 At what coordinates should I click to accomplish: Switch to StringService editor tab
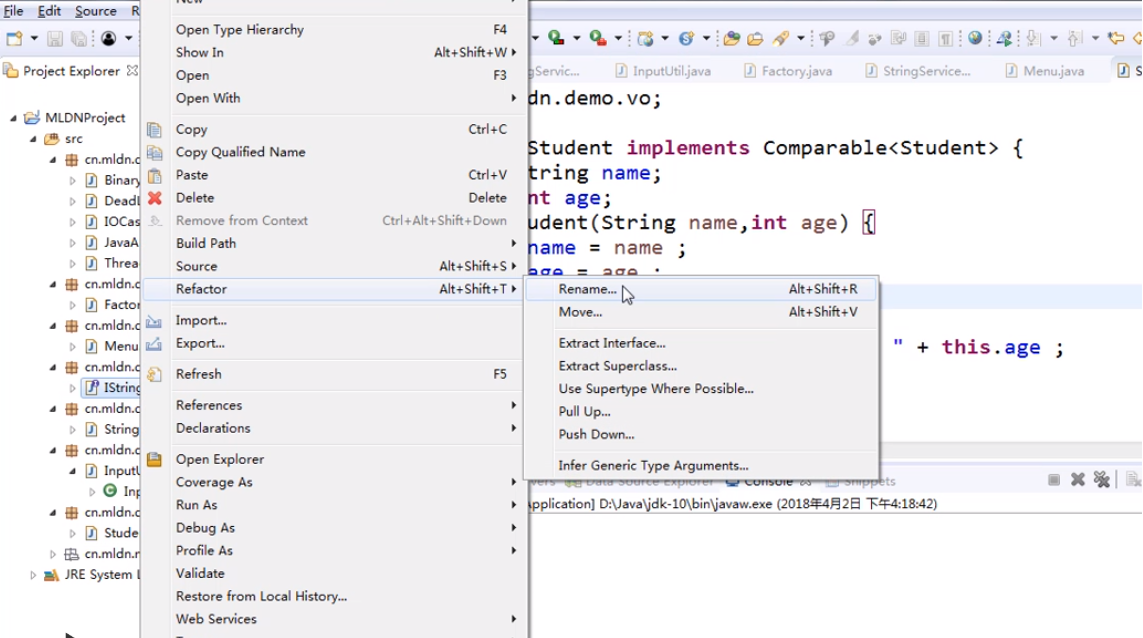(x=917, y=71)
